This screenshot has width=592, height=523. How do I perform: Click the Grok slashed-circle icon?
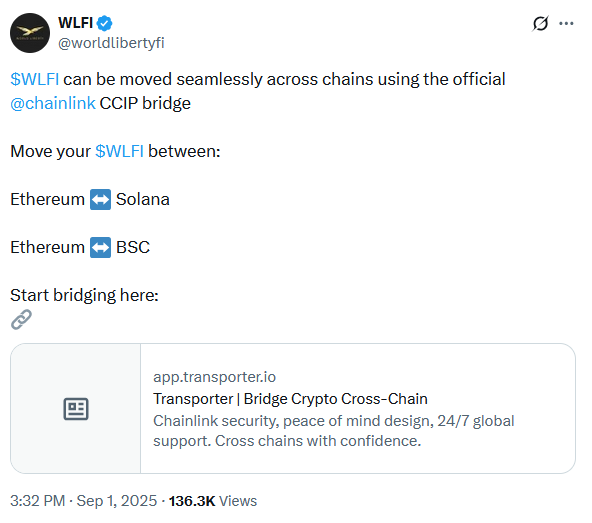540,23
